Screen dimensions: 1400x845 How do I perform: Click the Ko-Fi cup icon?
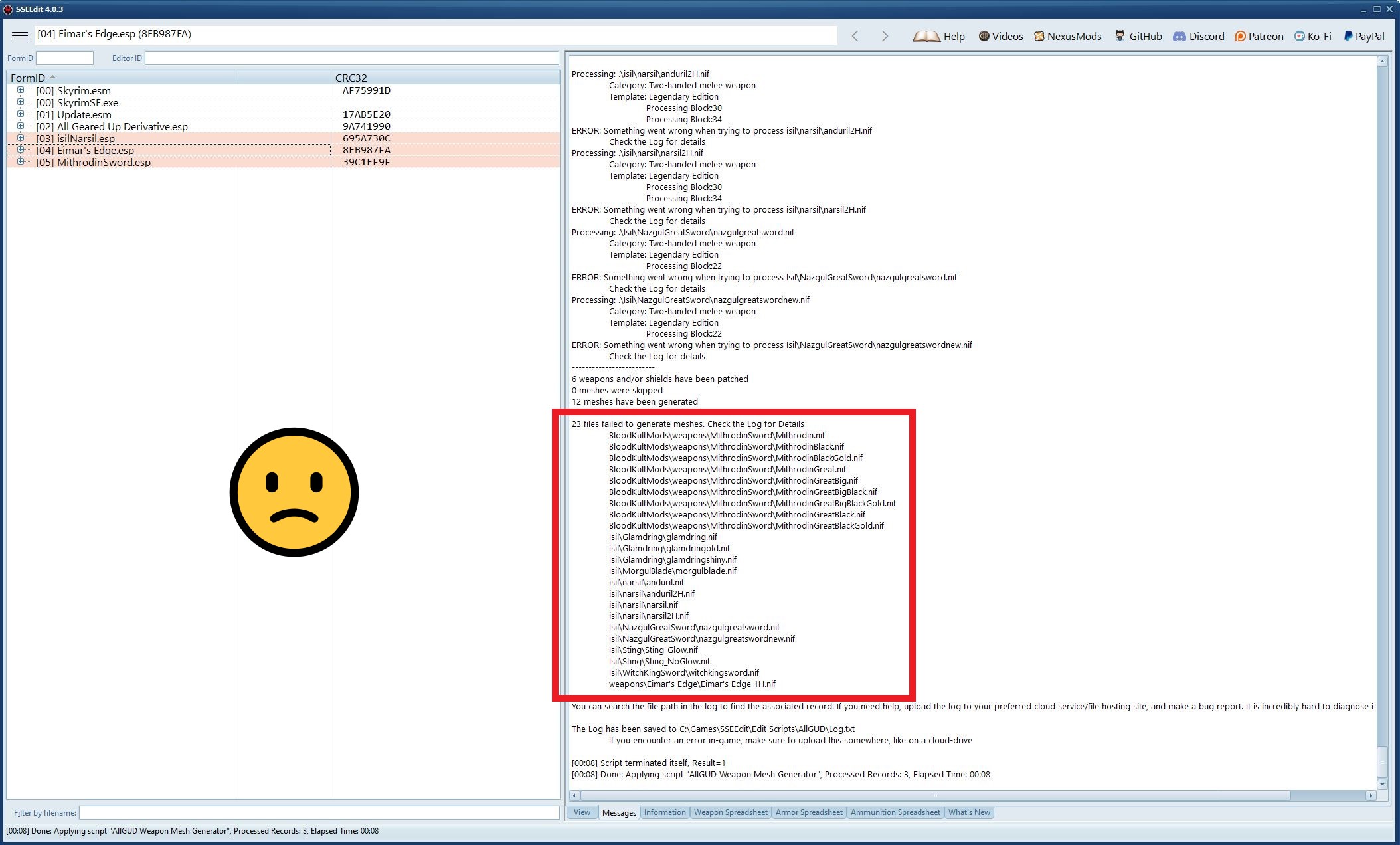tap(1299, 37)
